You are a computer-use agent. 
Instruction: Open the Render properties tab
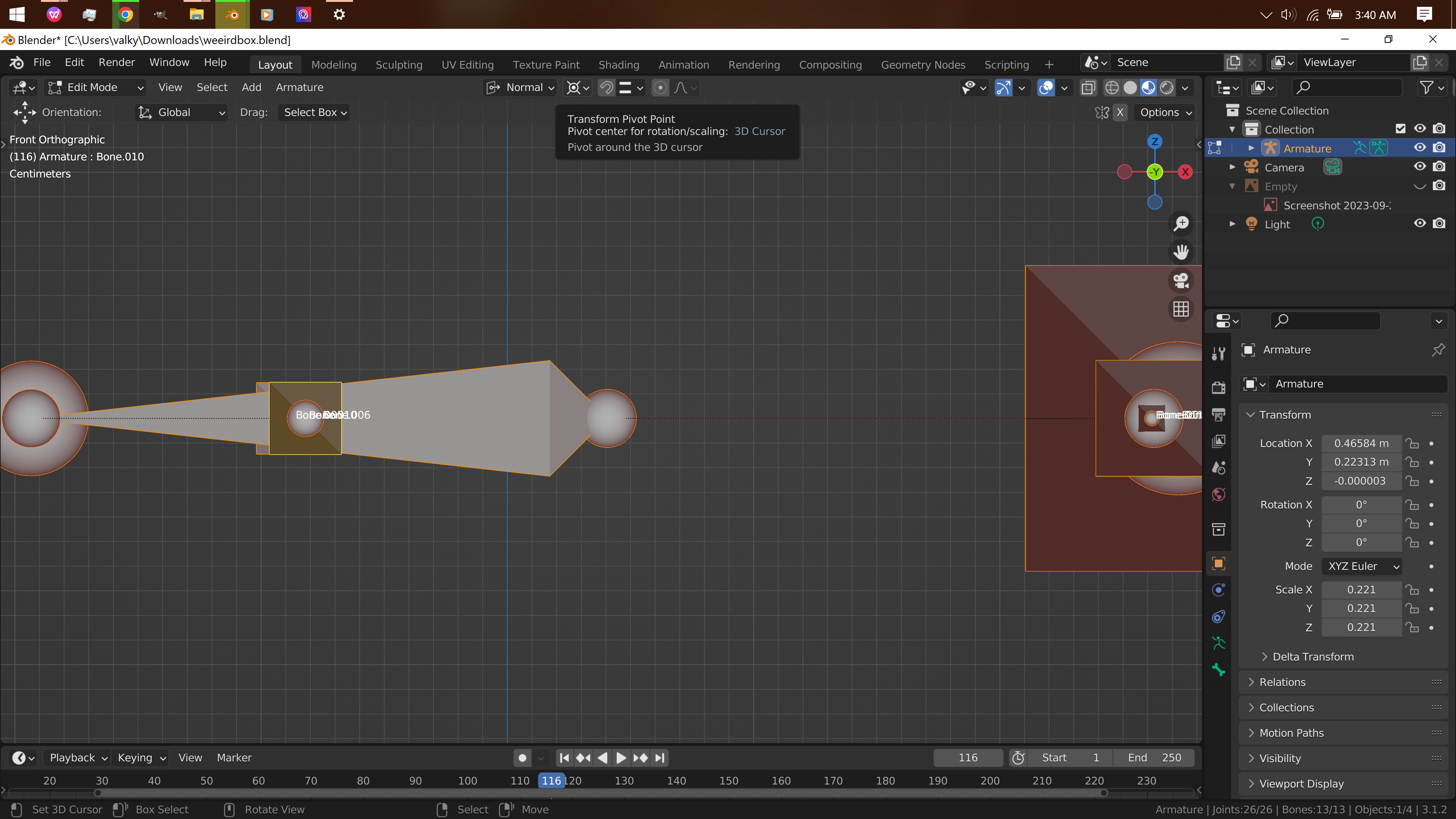[x=1219, y=387]
